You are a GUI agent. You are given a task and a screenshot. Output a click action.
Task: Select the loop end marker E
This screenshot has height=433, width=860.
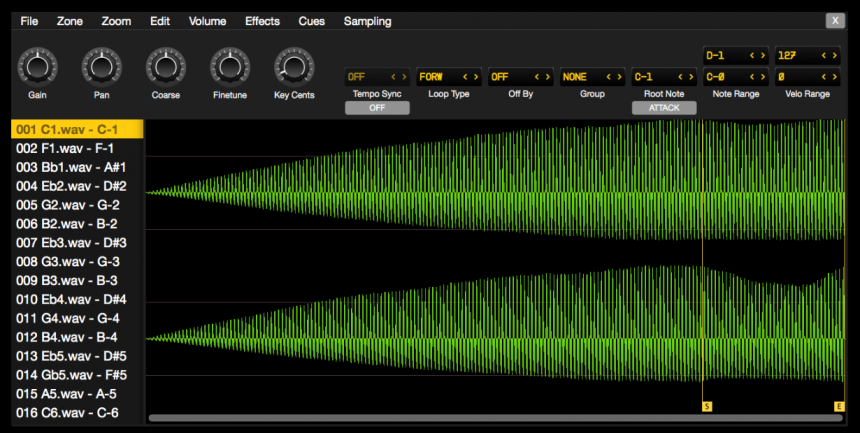(x=839, y=406)
